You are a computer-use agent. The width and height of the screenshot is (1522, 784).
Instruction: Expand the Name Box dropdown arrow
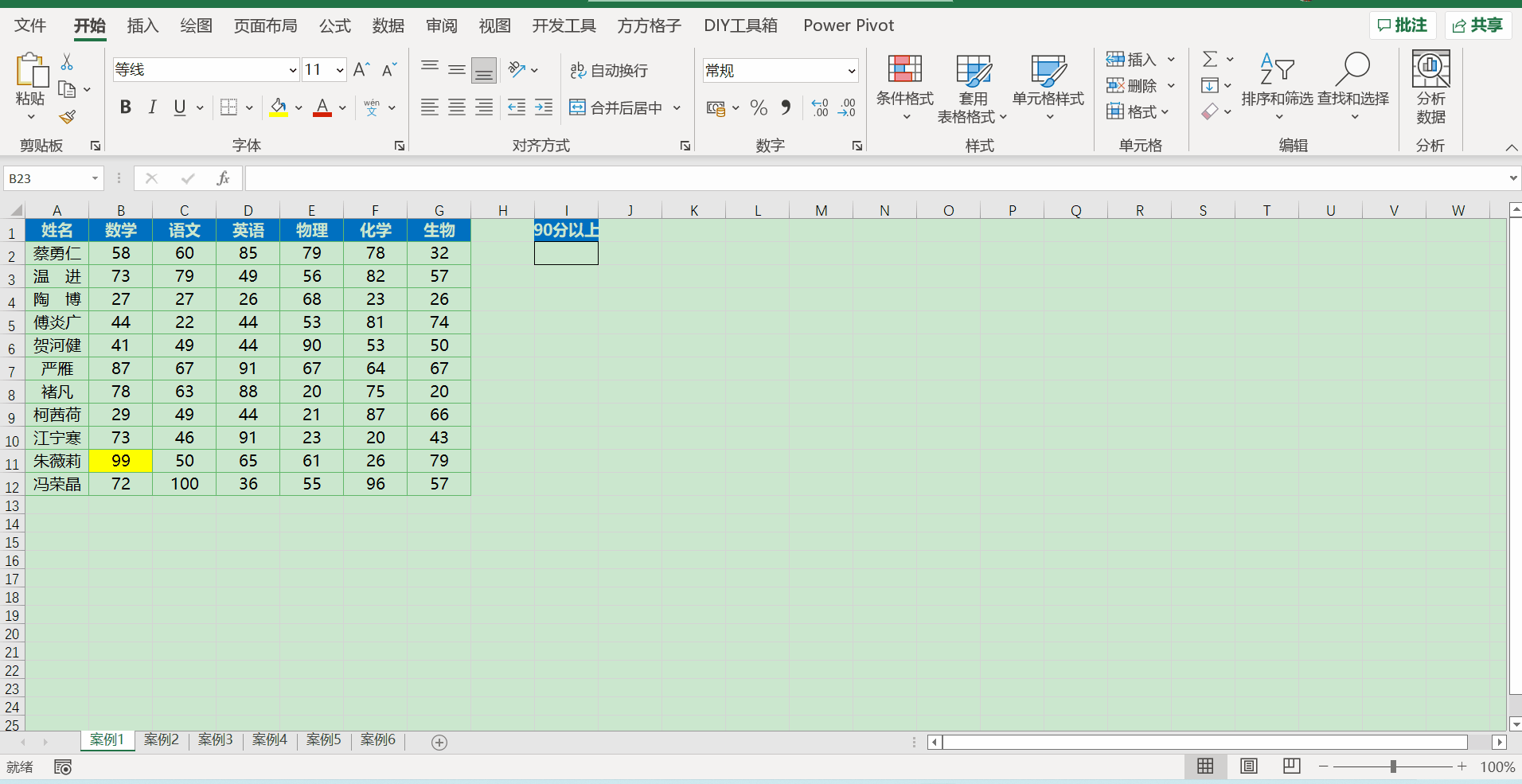(x=95, y=178)
